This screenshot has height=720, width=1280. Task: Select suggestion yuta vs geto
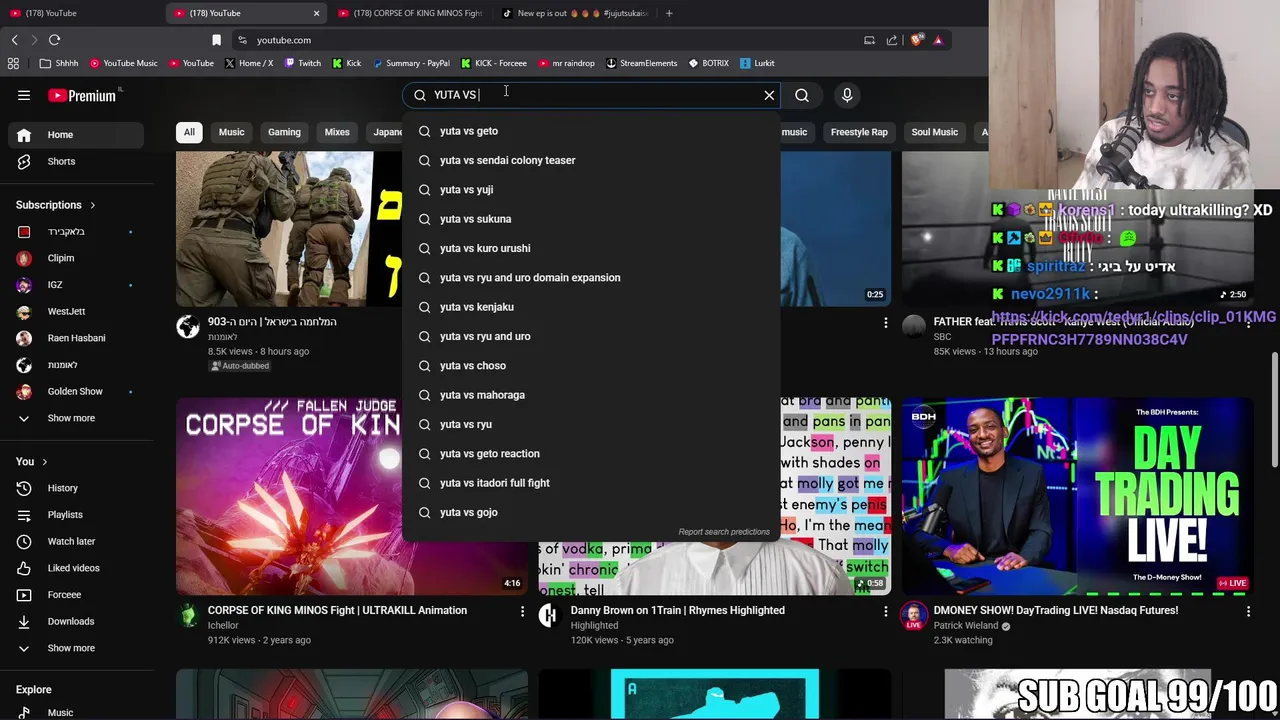pyautogui.click(x=591, y=131)
